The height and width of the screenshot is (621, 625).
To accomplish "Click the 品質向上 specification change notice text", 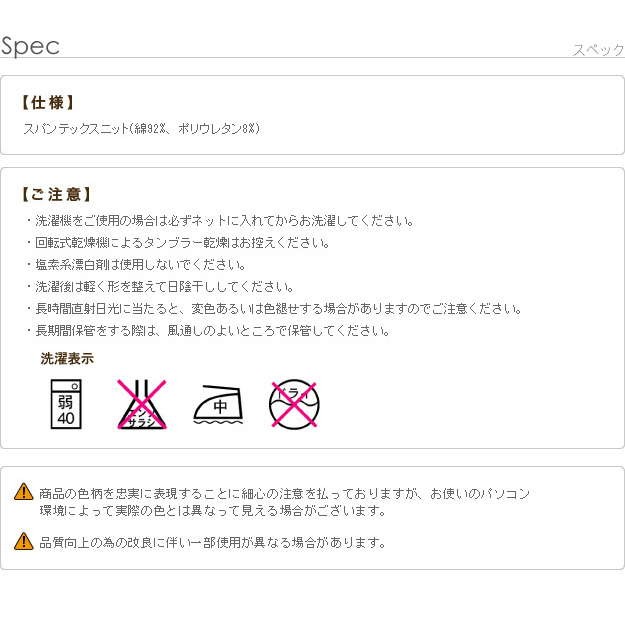I will point(212,543).
